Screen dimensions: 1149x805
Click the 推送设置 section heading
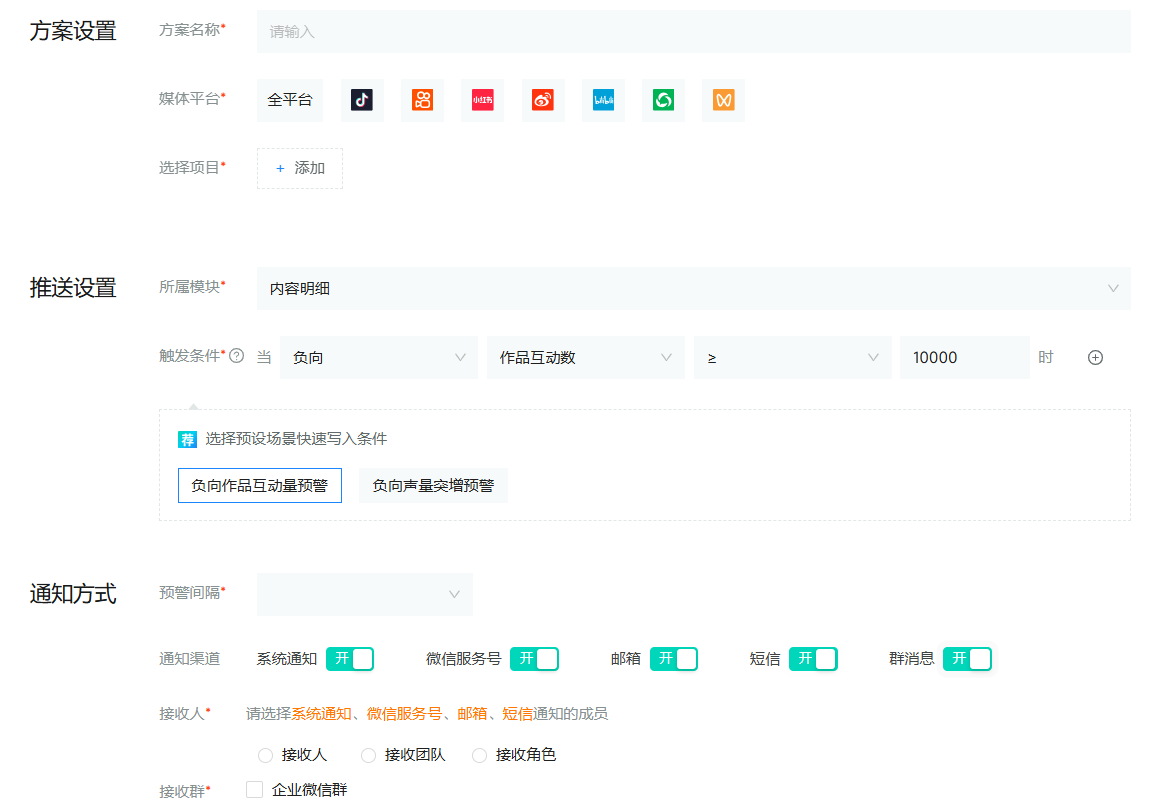click(73, 288)
